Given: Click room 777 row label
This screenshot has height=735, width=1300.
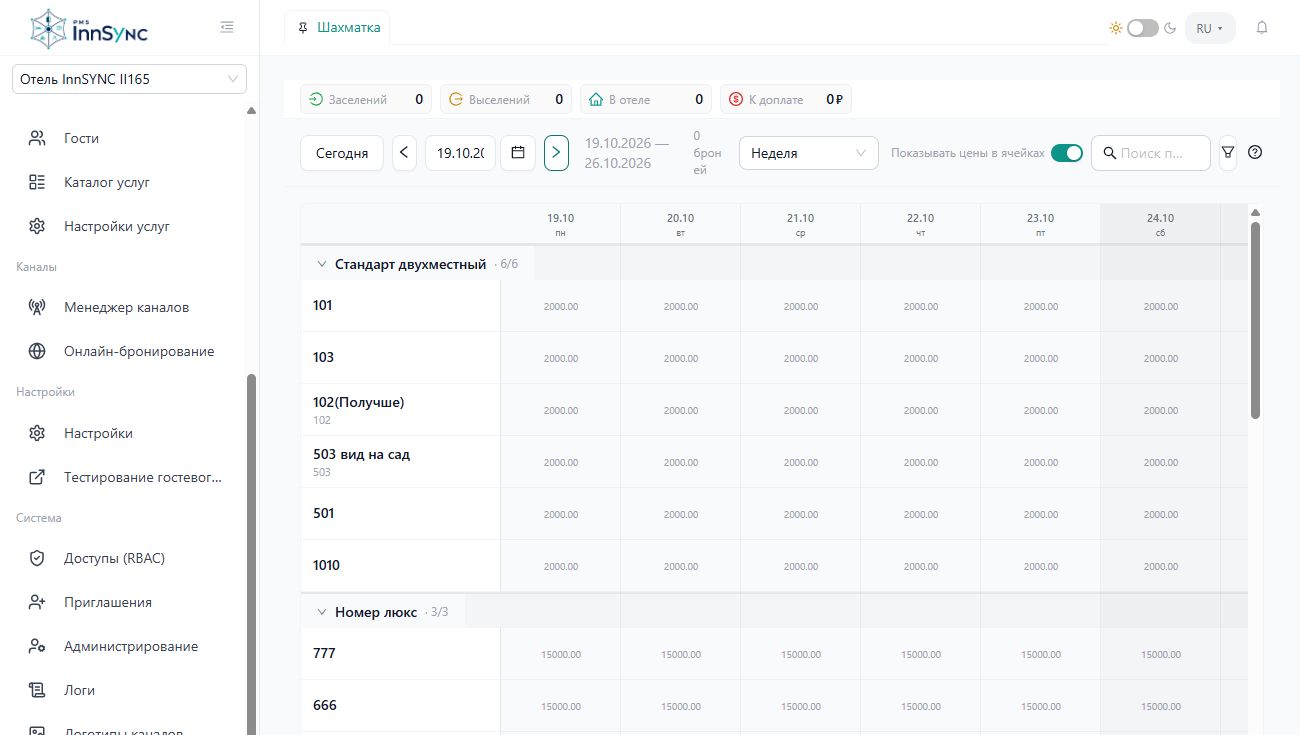Looking at the screenshot, I should 400,654.
